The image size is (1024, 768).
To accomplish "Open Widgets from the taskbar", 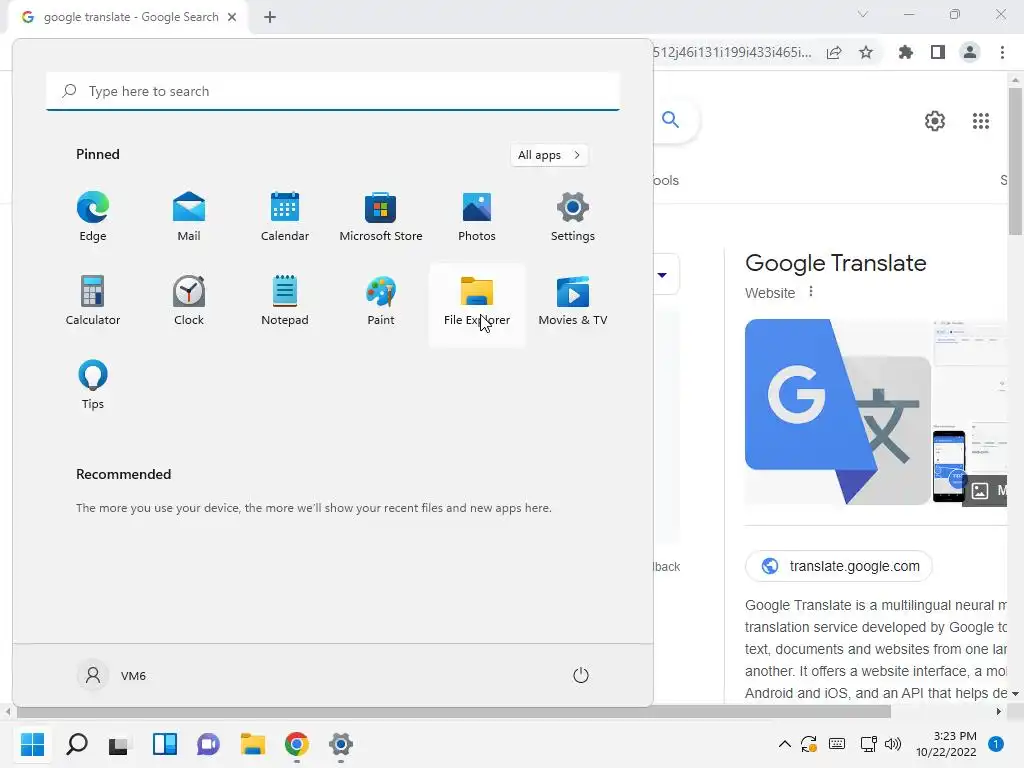I will coord(165,744).
